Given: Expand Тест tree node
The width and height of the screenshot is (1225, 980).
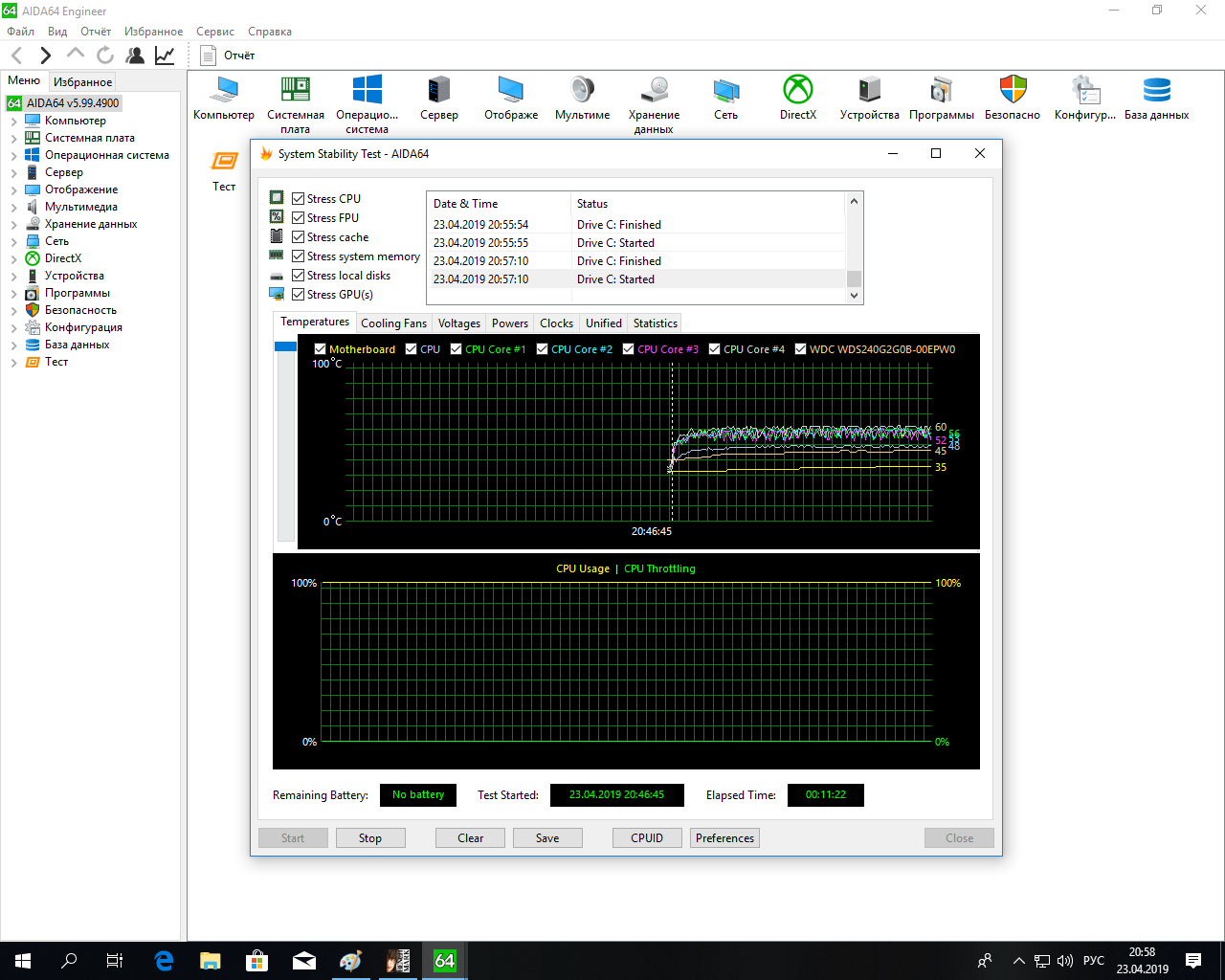Looking at the screenshot, I should click(13, 362).
